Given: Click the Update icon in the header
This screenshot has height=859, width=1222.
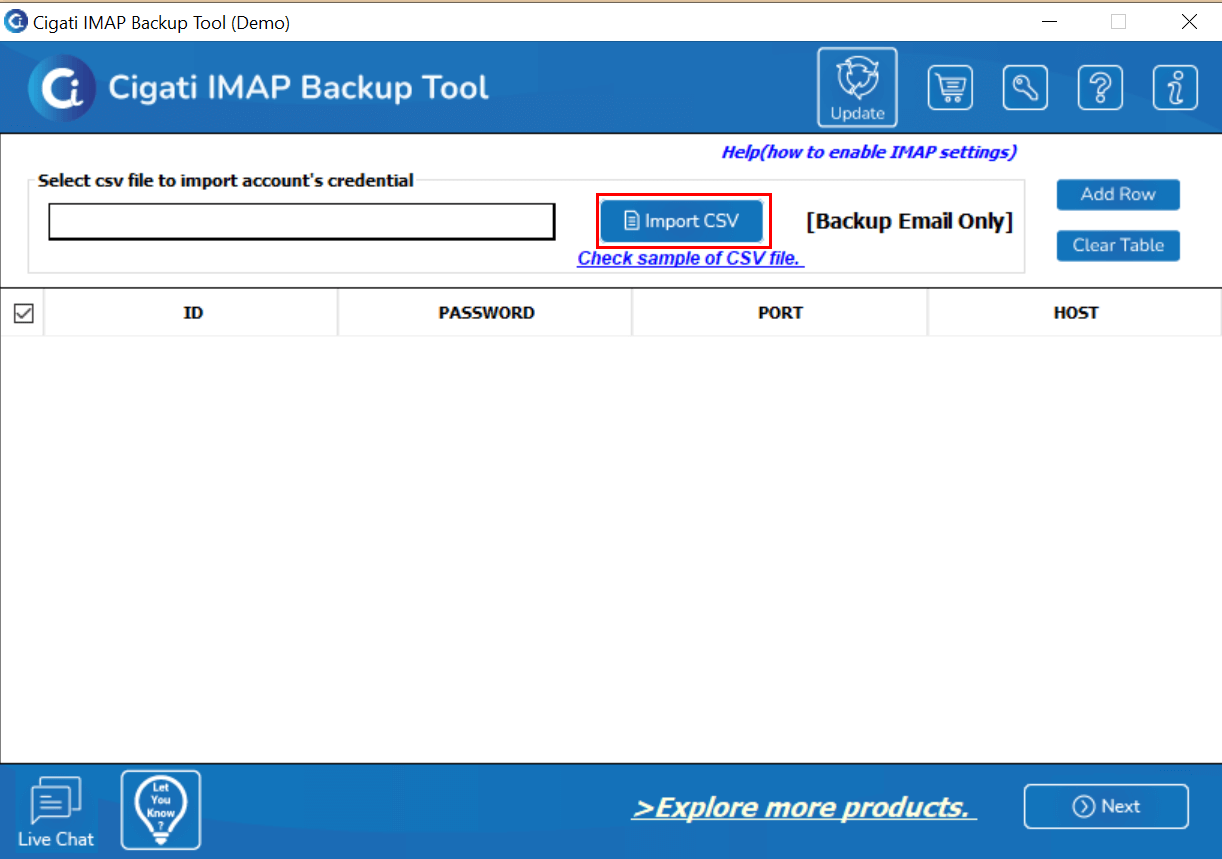Looking at the screenshot, I should [x=857, y=88].
